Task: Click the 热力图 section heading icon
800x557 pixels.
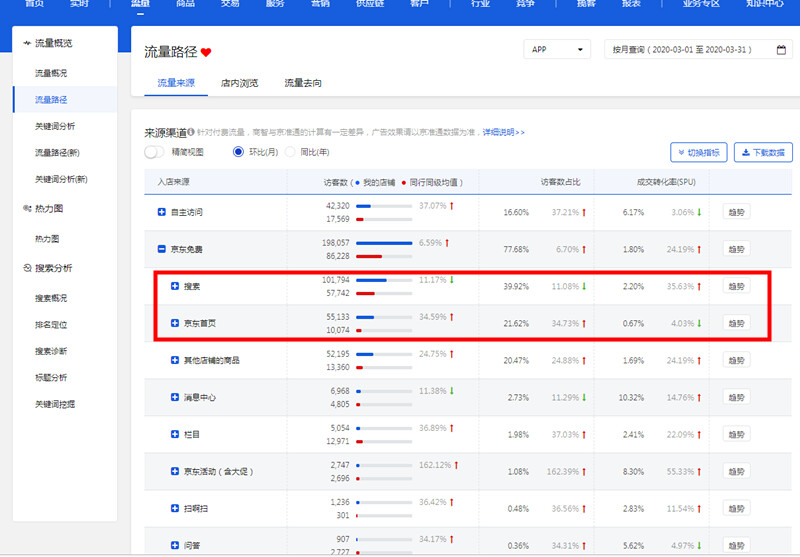Action: (x=26, y=209)
